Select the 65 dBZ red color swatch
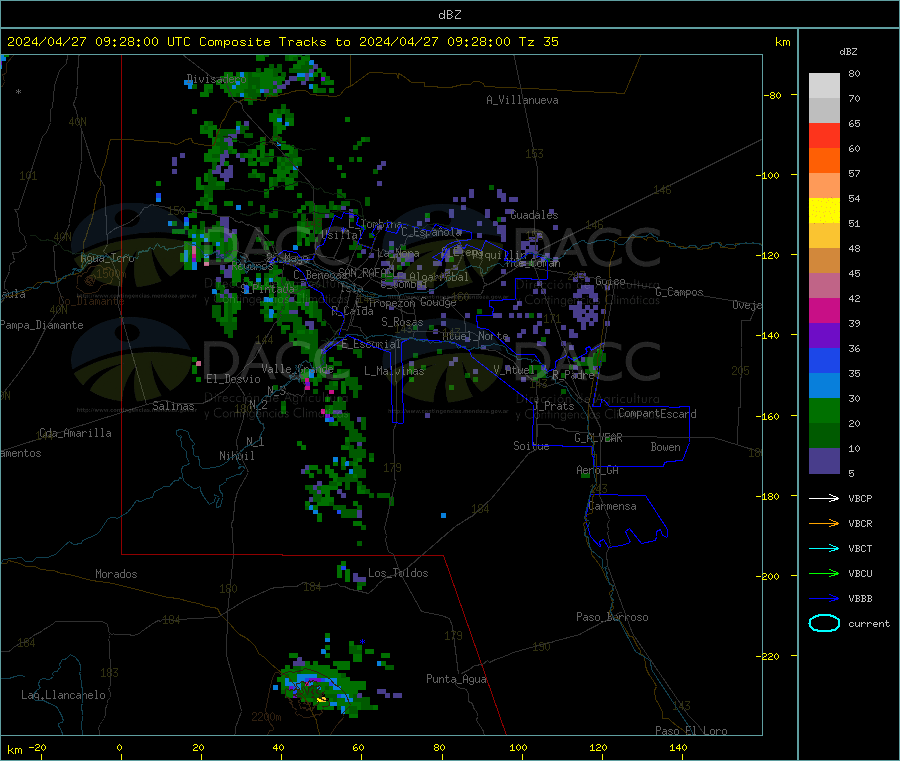Image resolution: width=900 pixels, height=761 pixels. point(824,135)
